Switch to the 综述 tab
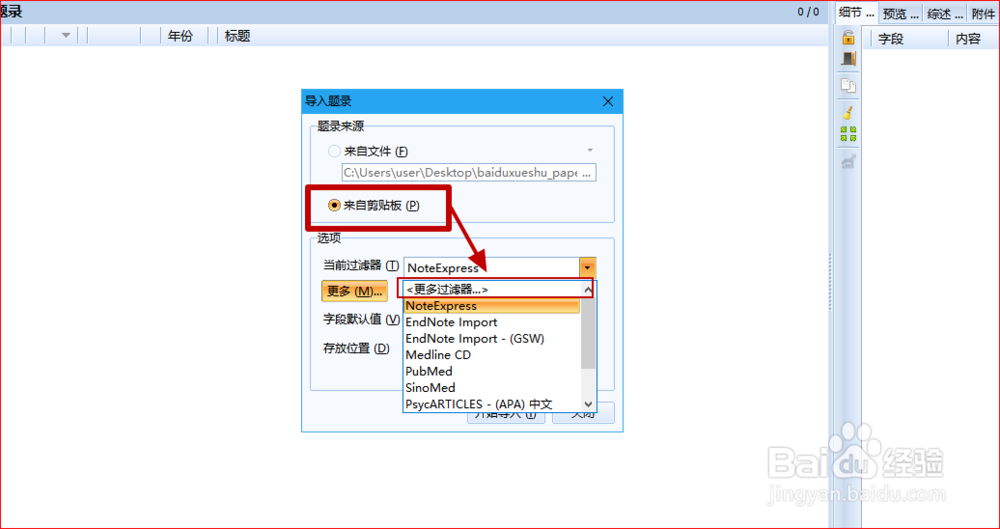 point(945,13)
